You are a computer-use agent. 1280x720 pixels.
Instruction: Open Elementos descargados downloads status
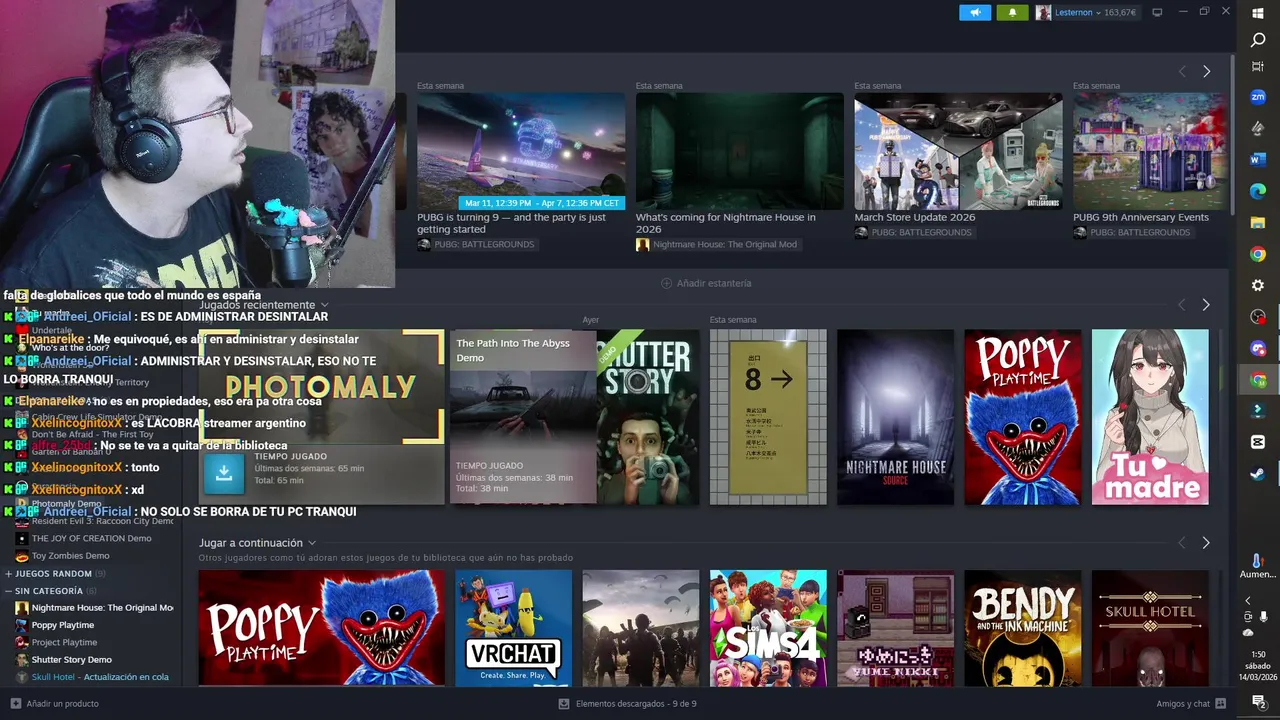click(x=627, y=704)
